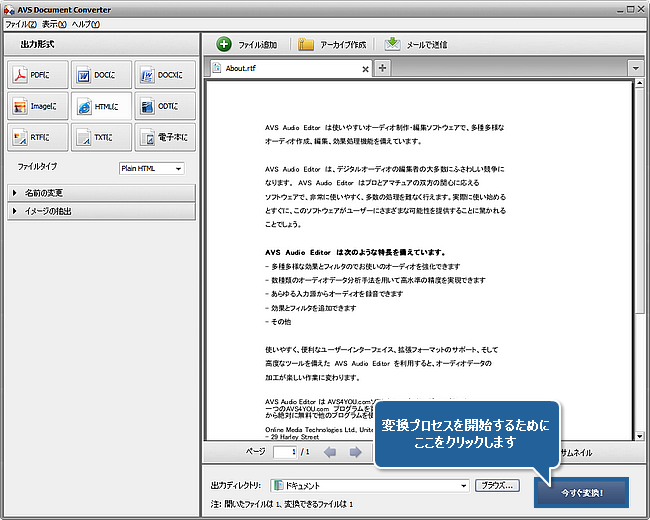Open the 表示 menu
This screenshot has width=650, height=520.
click(x=54, y=24)
